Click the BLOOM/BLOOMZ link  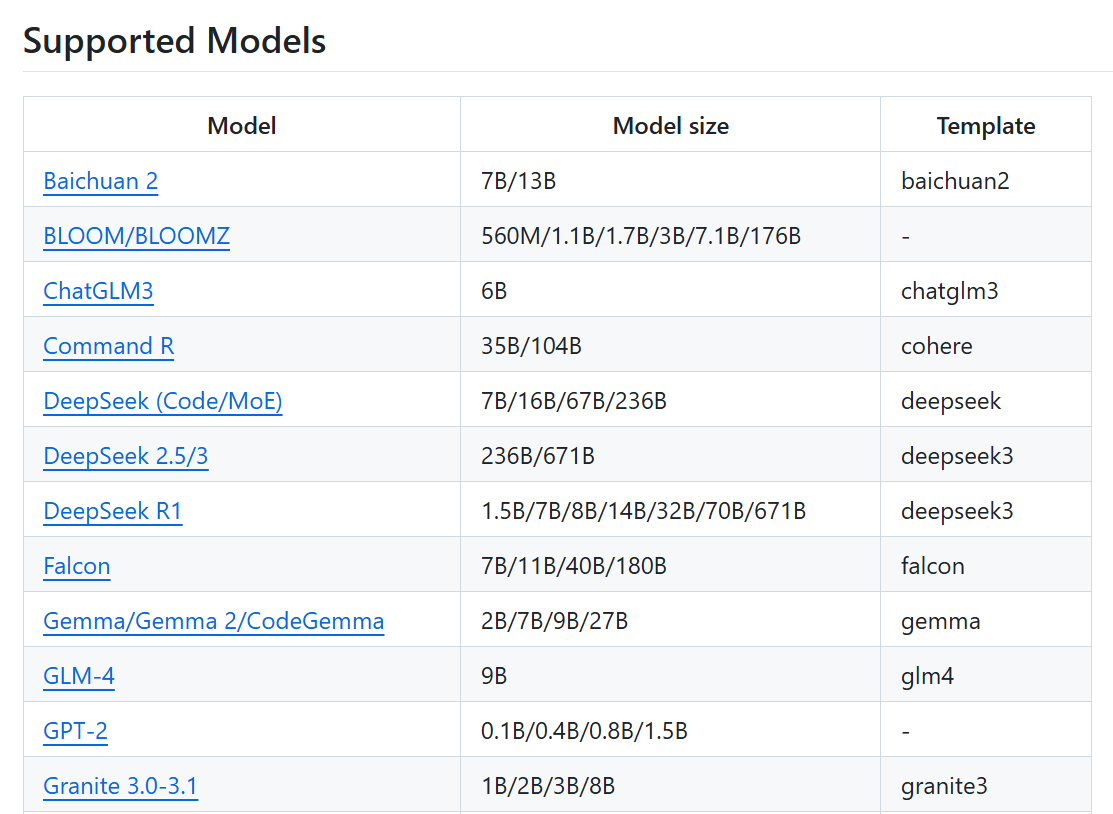pos(136,236)
